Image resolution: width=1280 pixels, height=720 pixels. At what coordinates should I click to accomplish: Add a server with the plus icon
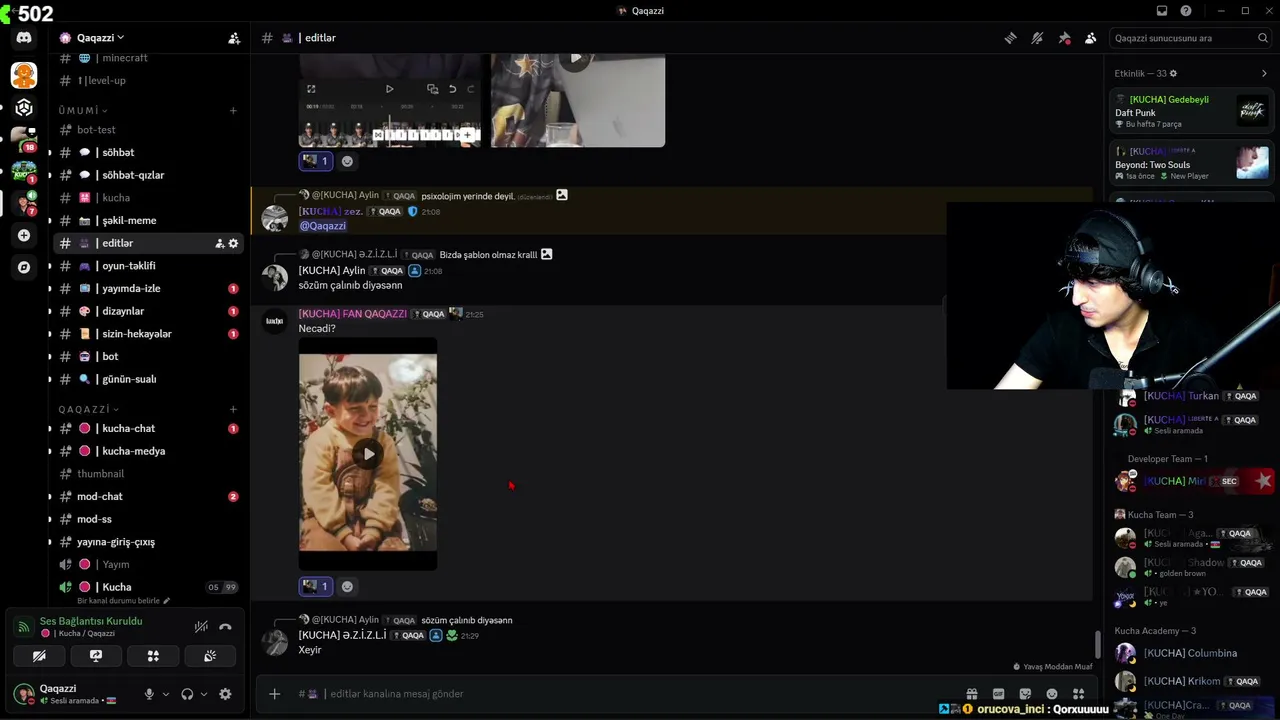point(24,235)
